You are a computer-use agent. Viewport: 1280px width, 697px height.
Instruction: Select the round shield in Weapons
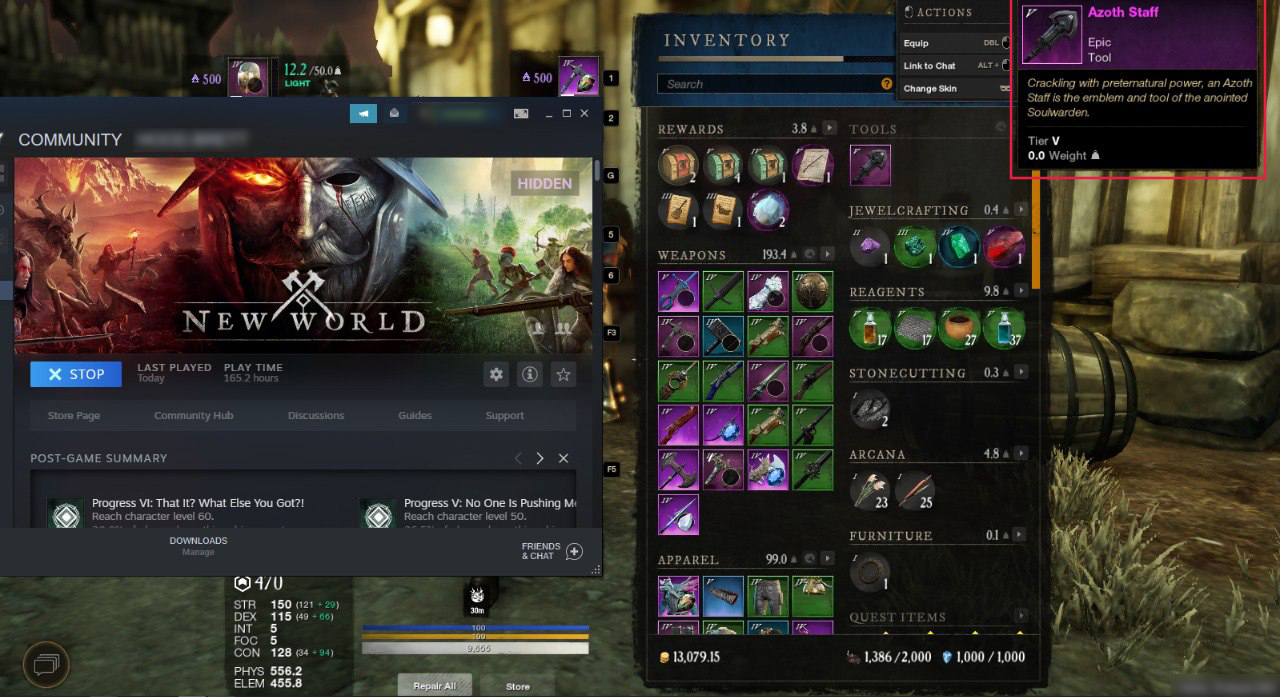coord(813,291)
